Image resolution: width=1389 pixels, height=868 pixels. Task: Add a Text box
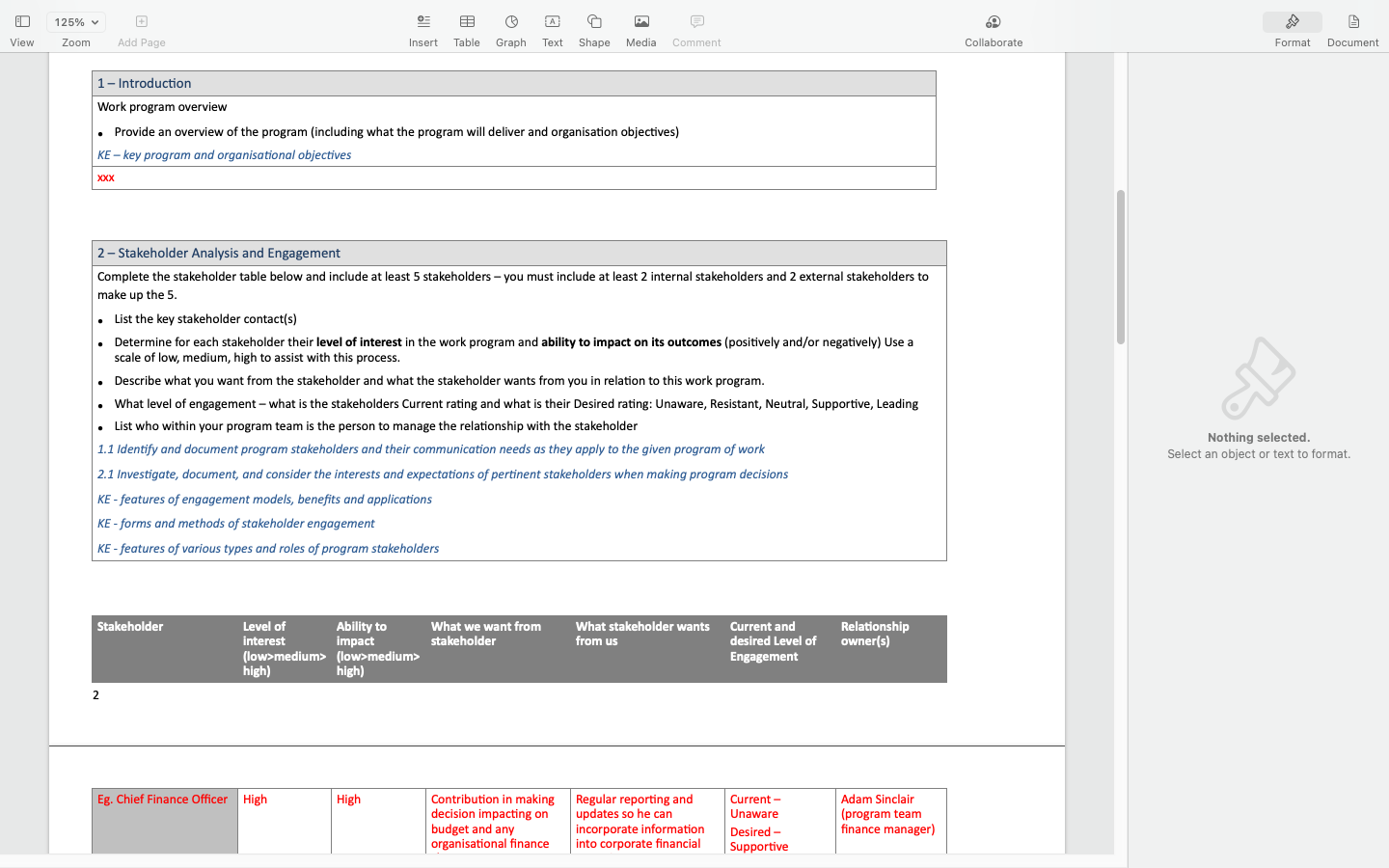click(552, 29)
